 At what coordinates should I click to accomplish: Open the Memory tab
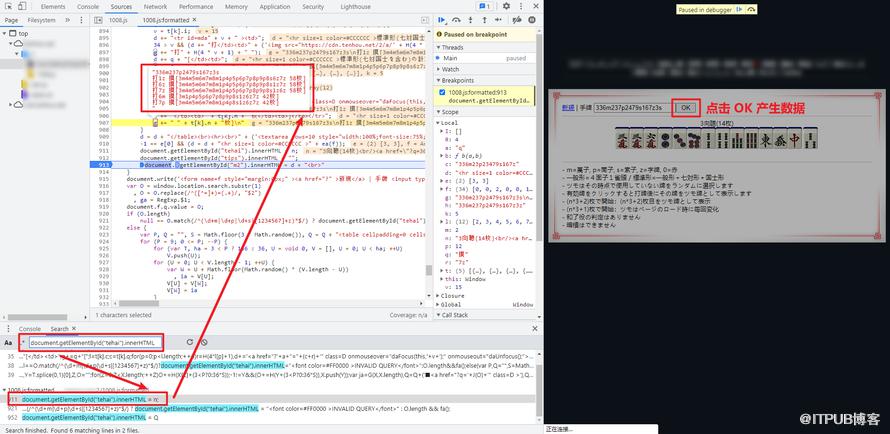pos(236,7)
